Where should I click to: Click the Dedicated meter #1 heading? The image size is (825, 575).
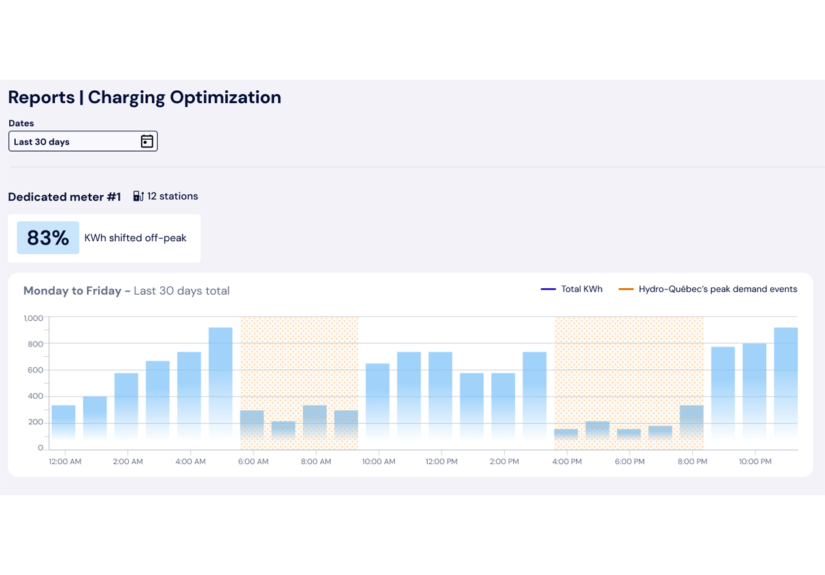point(64,197)
